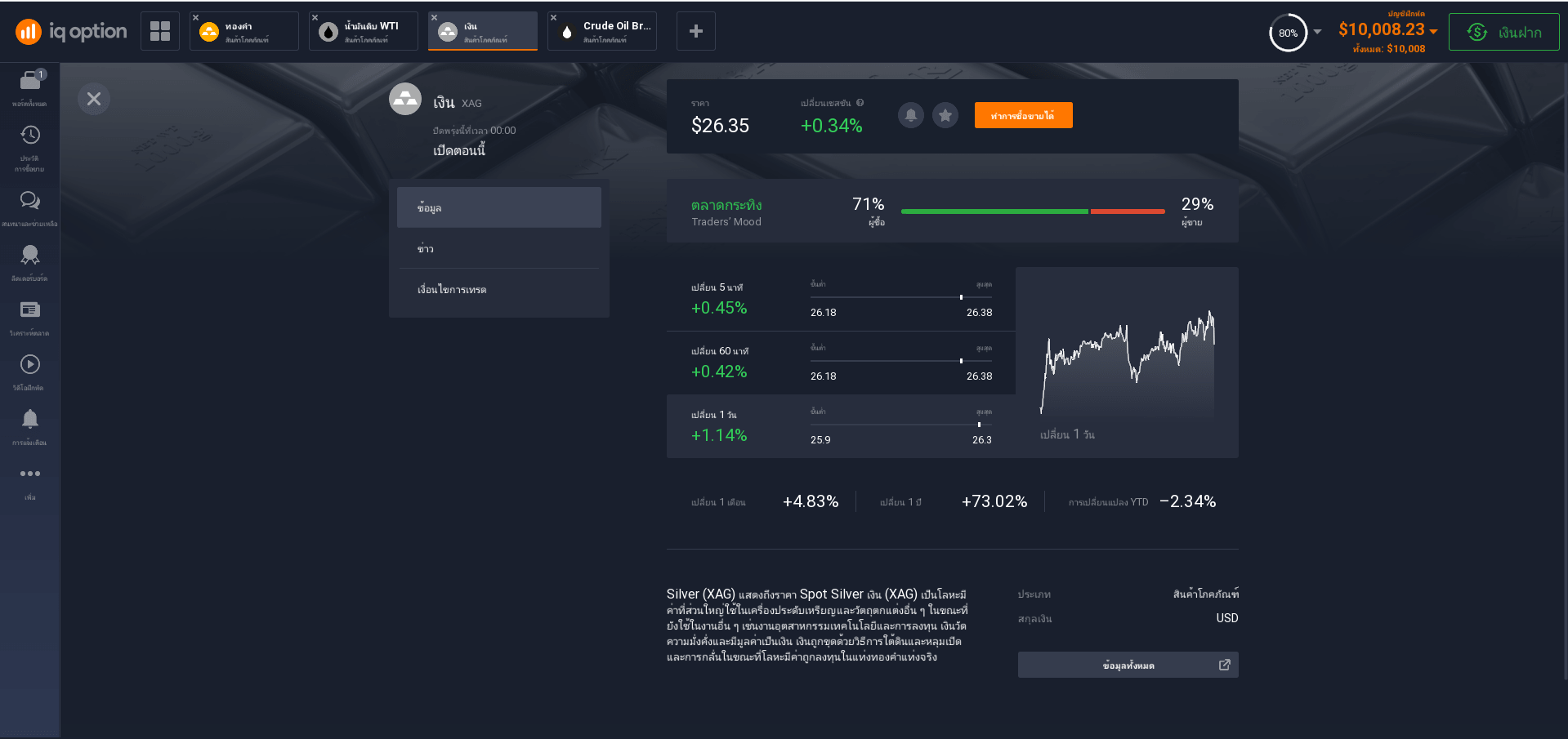Click the green เงินฝาก deposit button

[1503, 32]
